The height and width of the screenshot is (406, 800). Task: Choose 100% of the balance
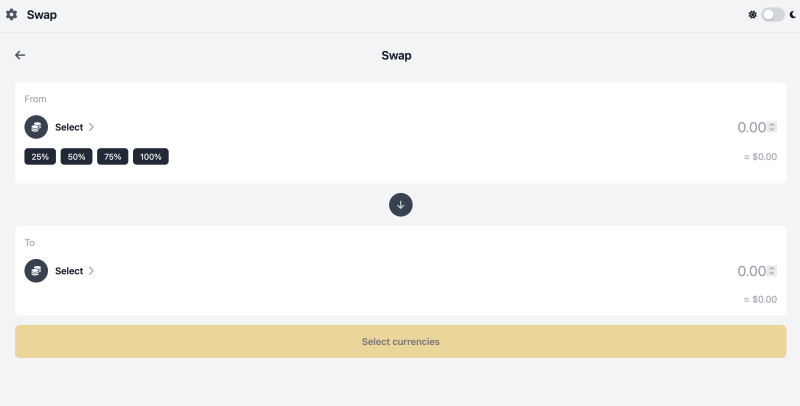151,157
